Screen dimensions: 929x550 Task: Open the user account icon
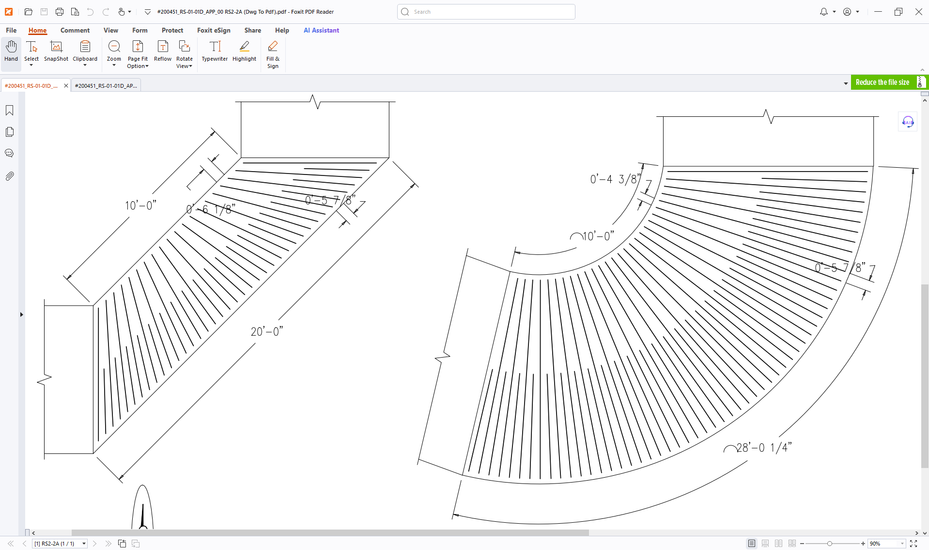[847, 12]
